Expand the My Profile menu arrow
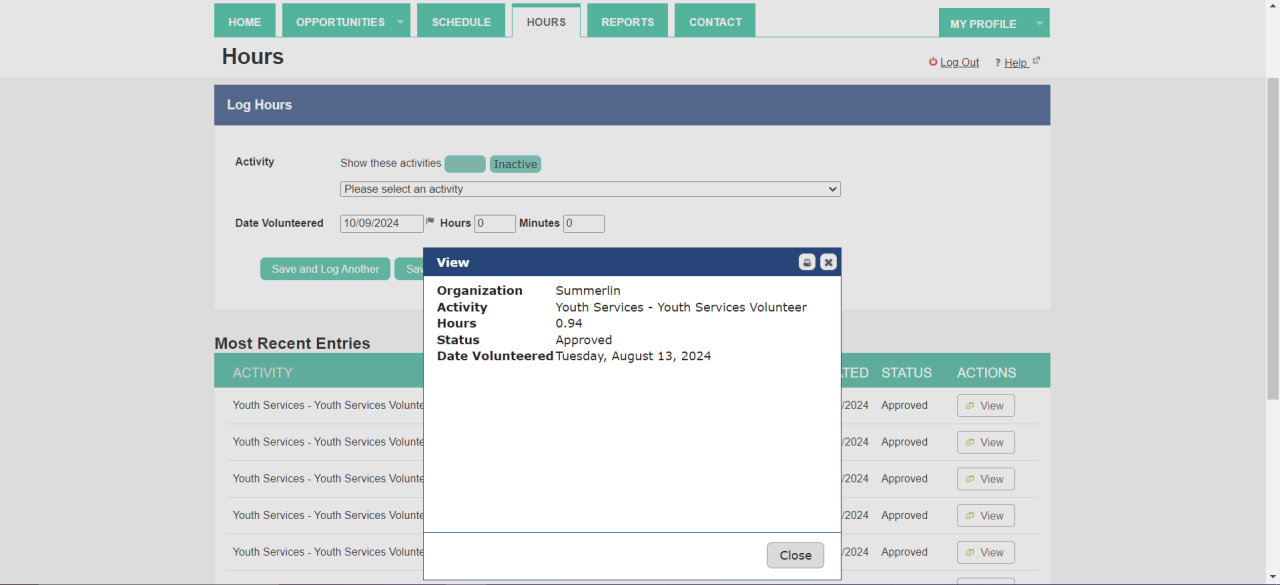The width and height of the screenshot is (1280, 585). [1039, 23]
